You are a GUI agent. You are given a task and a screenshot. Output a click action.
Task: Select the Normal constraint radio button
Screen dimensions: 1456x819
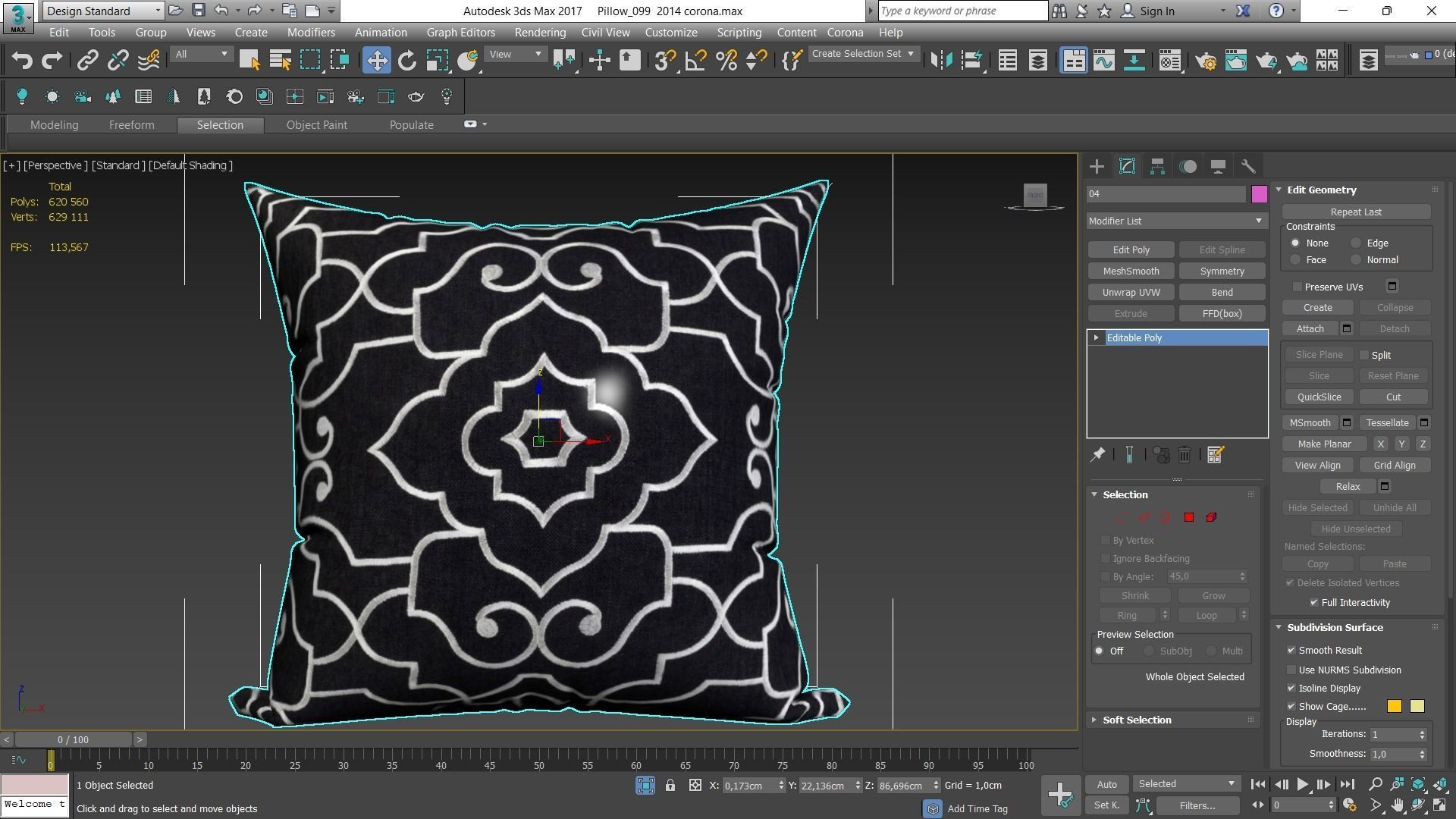pyautogui.click(x=1356, y=260)
